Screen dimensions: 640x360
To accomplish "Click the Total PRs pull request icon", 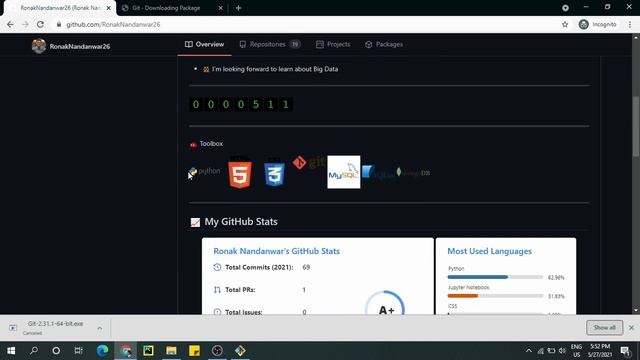I will (217, 290).
